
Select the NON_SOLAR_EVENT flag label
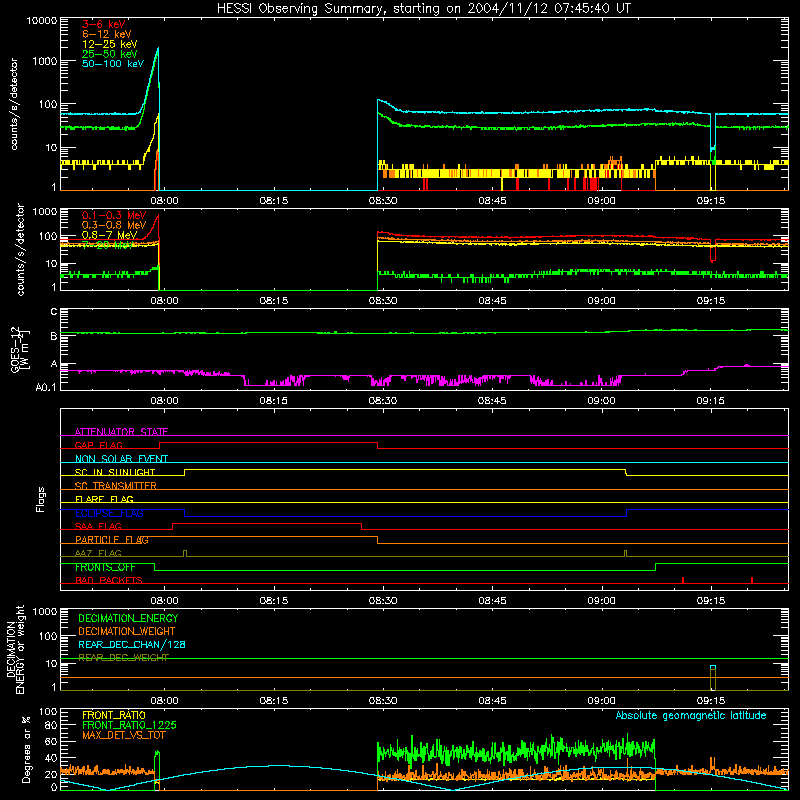click(121, 459)
